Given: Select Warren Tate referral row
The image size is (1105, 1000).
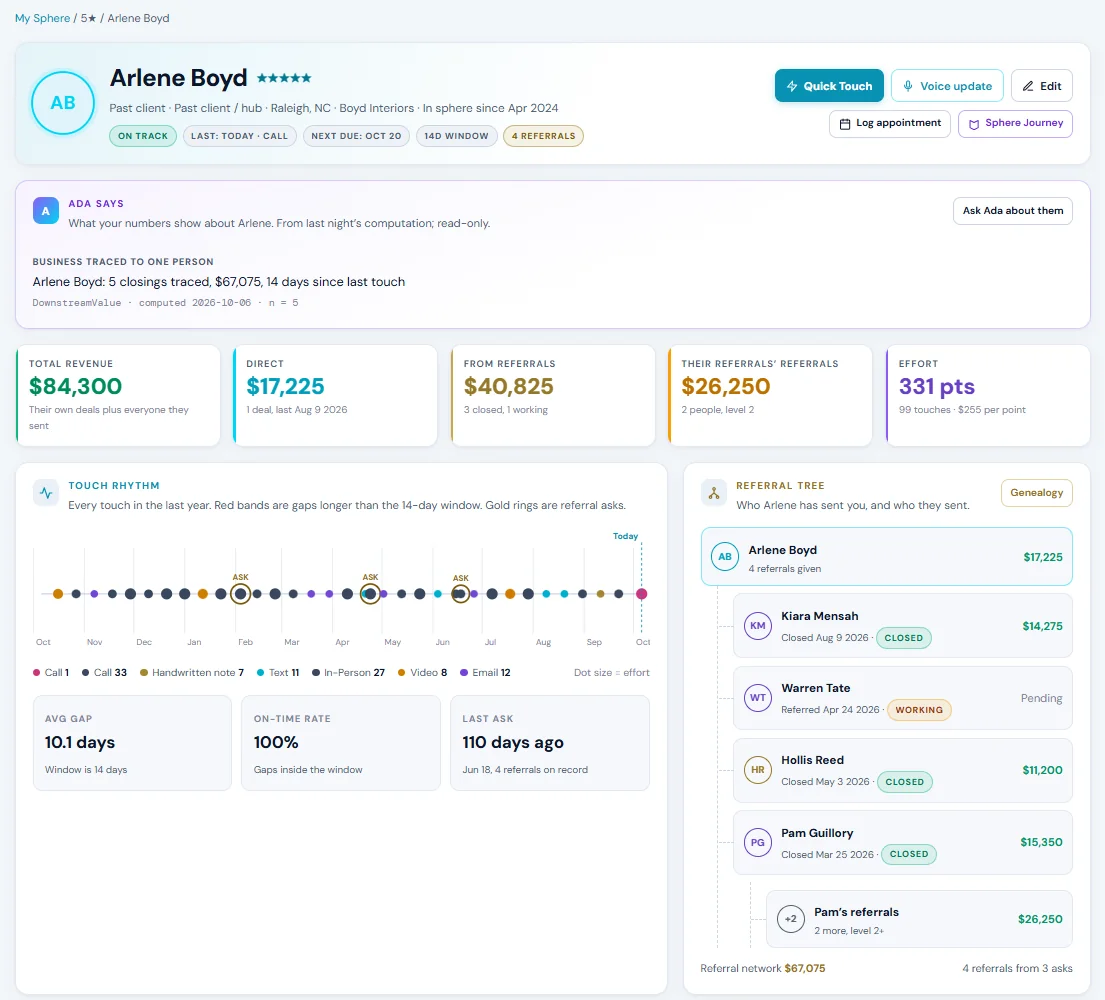Looking at the screenshot, I should tap(903, 698).
